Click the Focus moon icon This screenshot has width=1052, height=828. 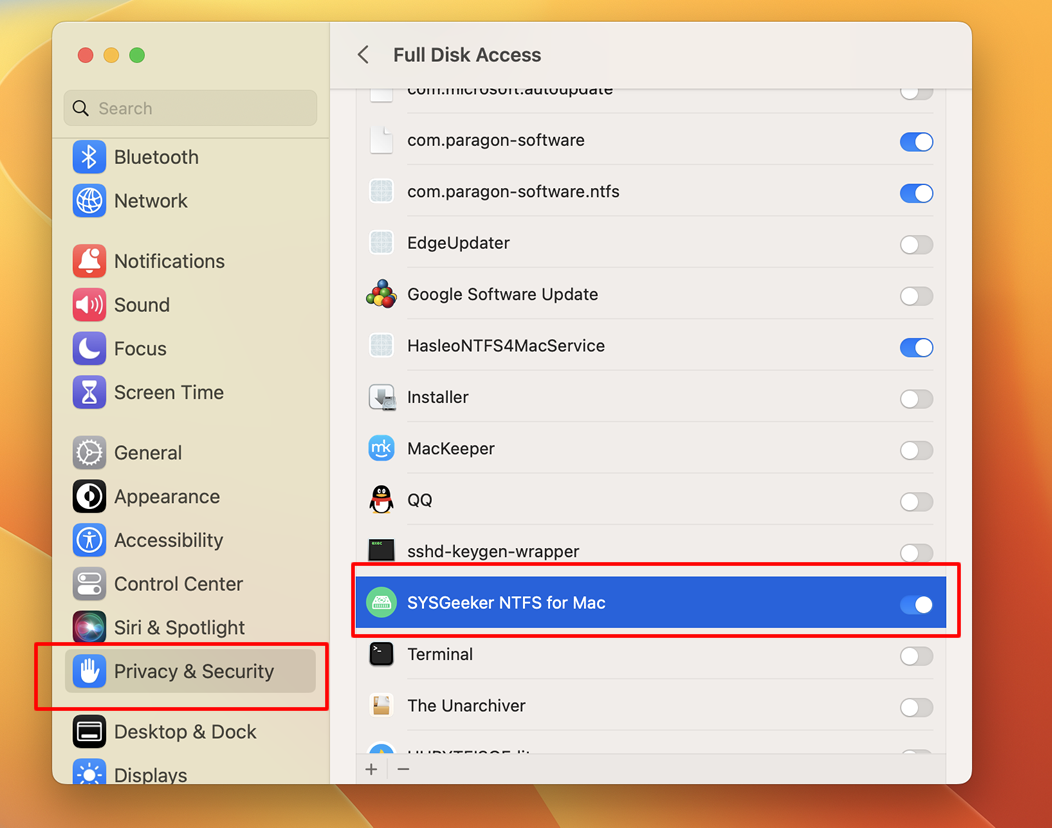[89, 348]
